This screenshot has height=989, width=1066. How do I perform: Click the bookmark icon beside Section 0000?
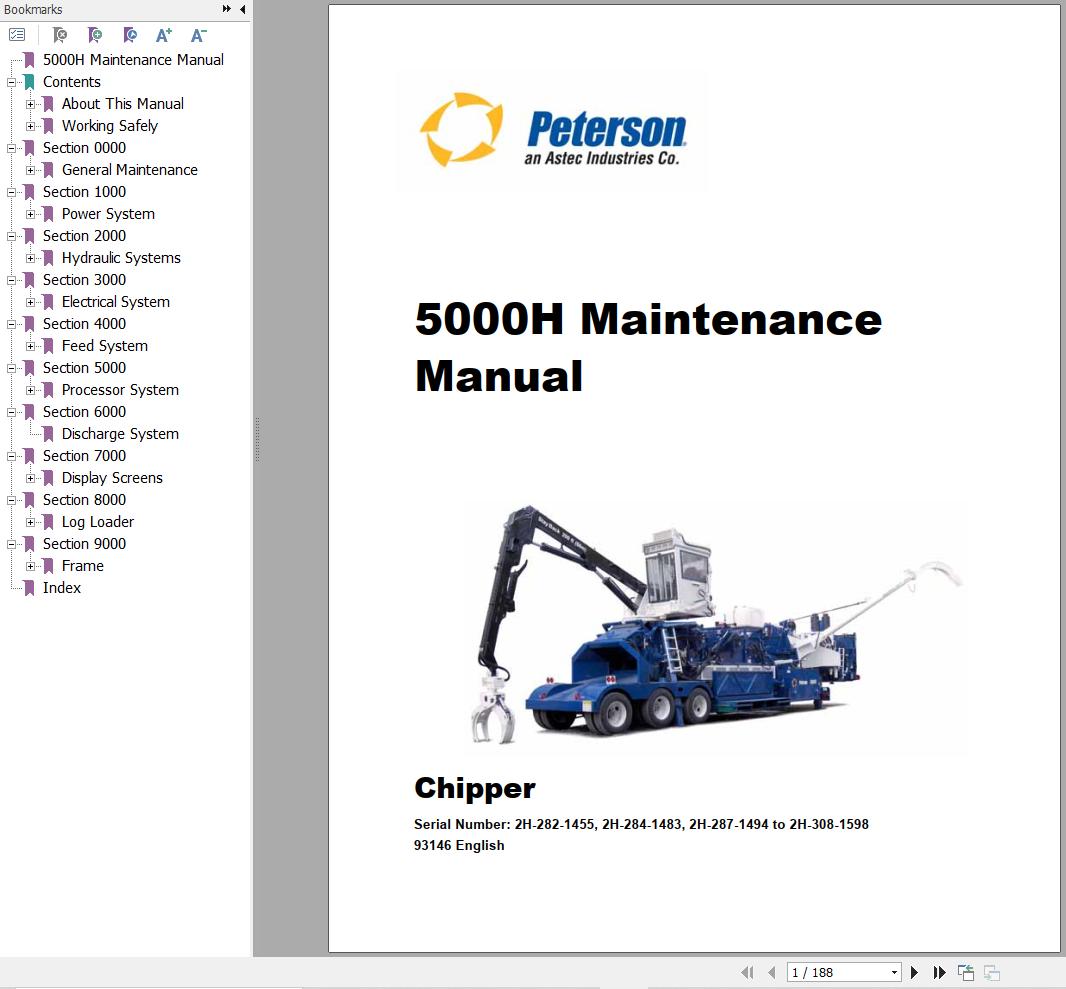(x=29, y=148)
